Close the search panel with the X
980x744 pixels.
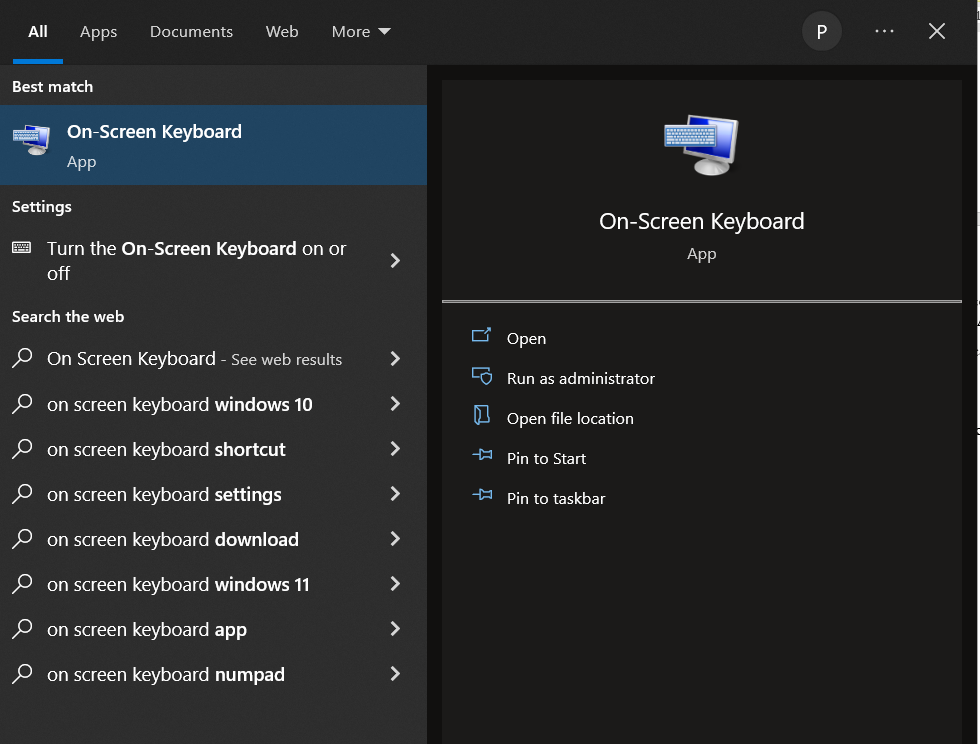(x=936, y=31)
